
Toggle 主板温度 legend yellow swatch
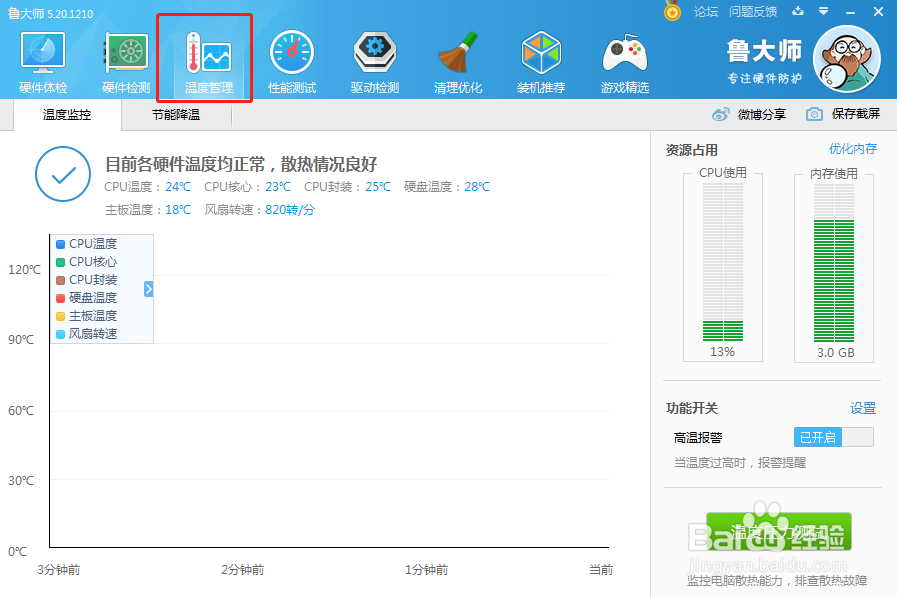[x=61, y=316]
